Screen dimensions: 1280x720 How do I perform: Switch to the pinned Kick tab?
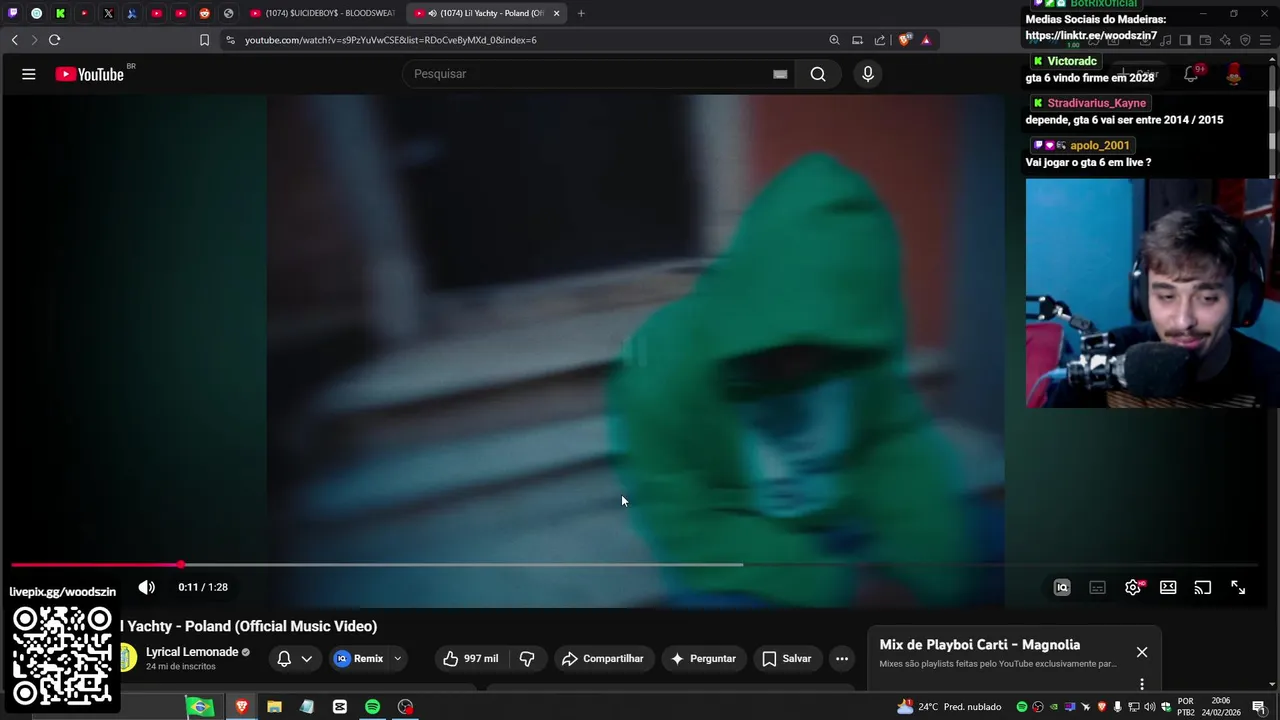pos(60,13)
